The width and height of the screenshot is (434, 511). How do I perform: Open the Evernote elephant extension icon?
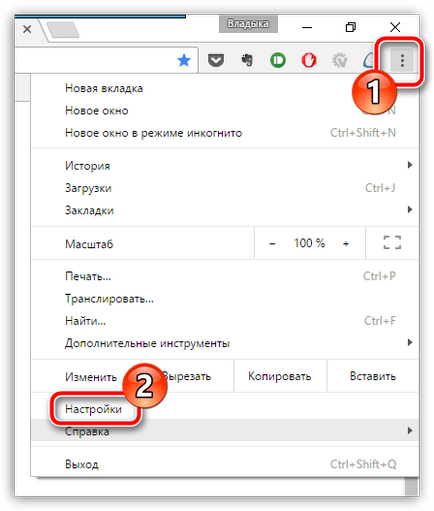click(247, 60)
